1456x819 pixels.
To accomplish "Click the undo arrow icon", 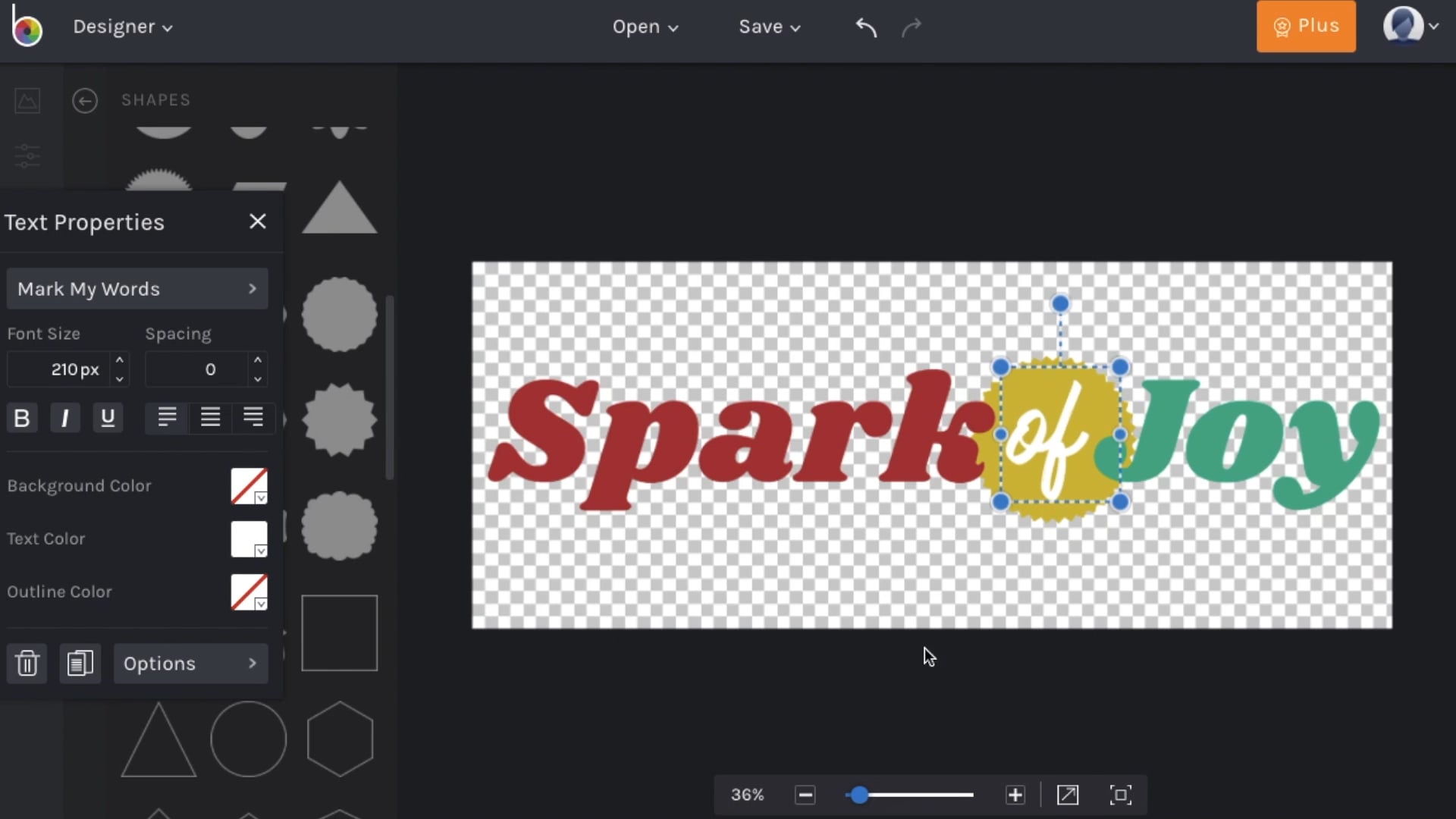I will point(866,27).
